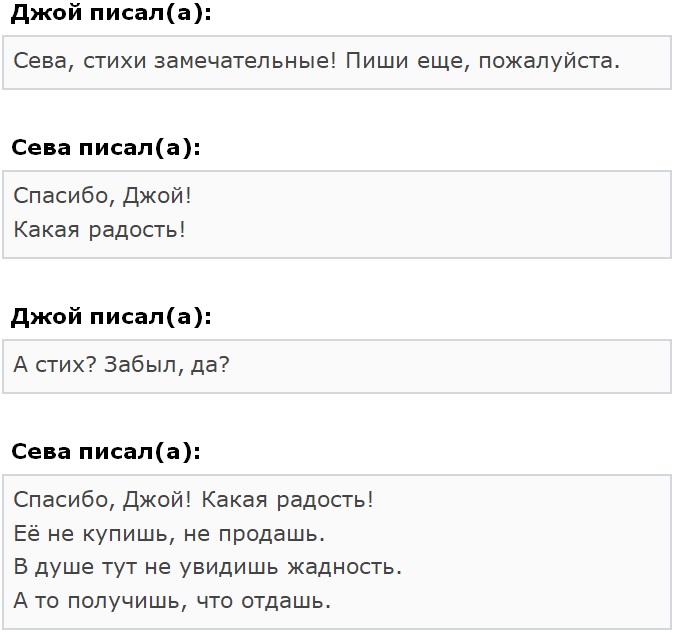Click the word 'стих?' in third quote
Viewport: 674px width, 632px height.
coord(66,365)
